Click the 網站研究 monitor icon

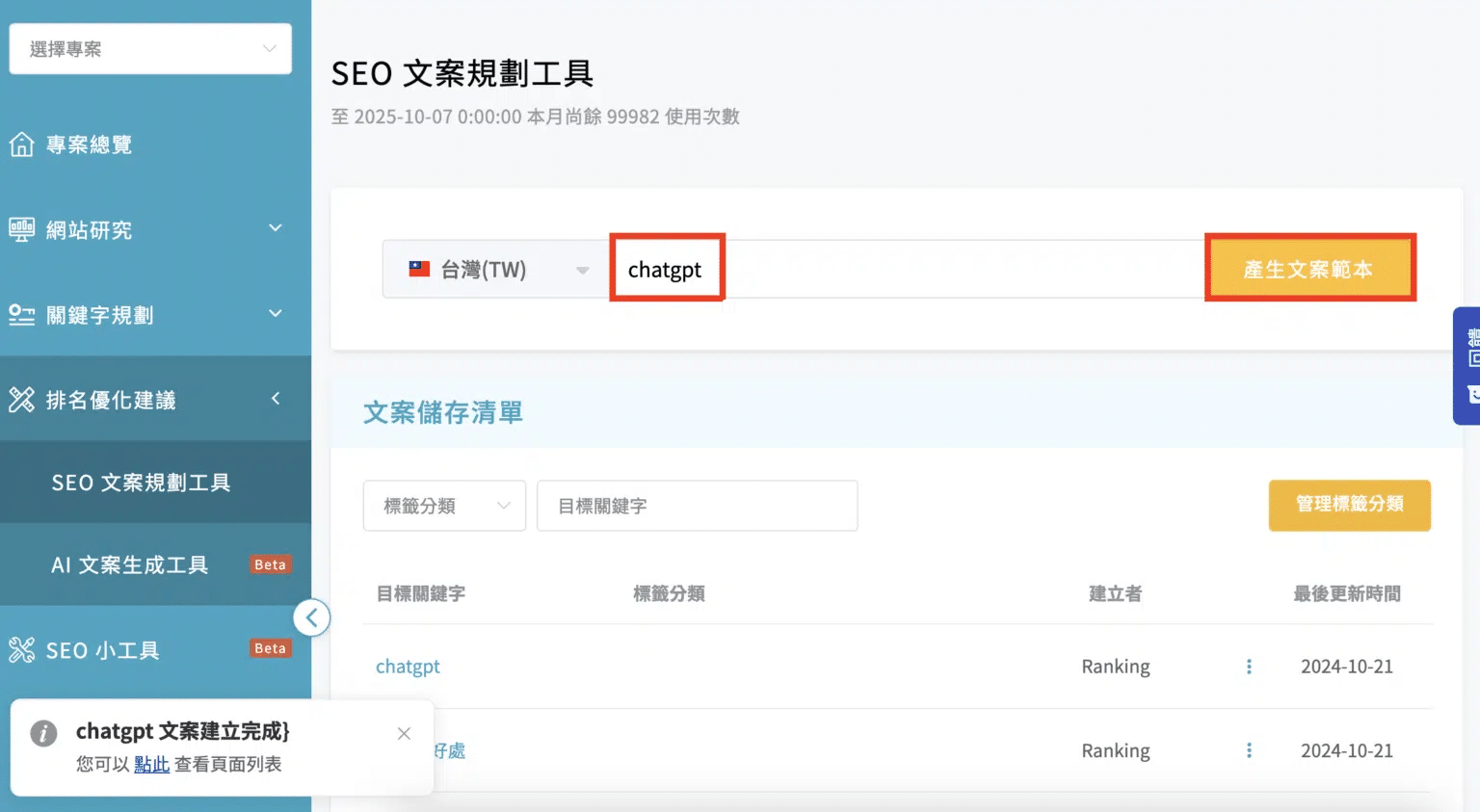click(x=21, y=229)
